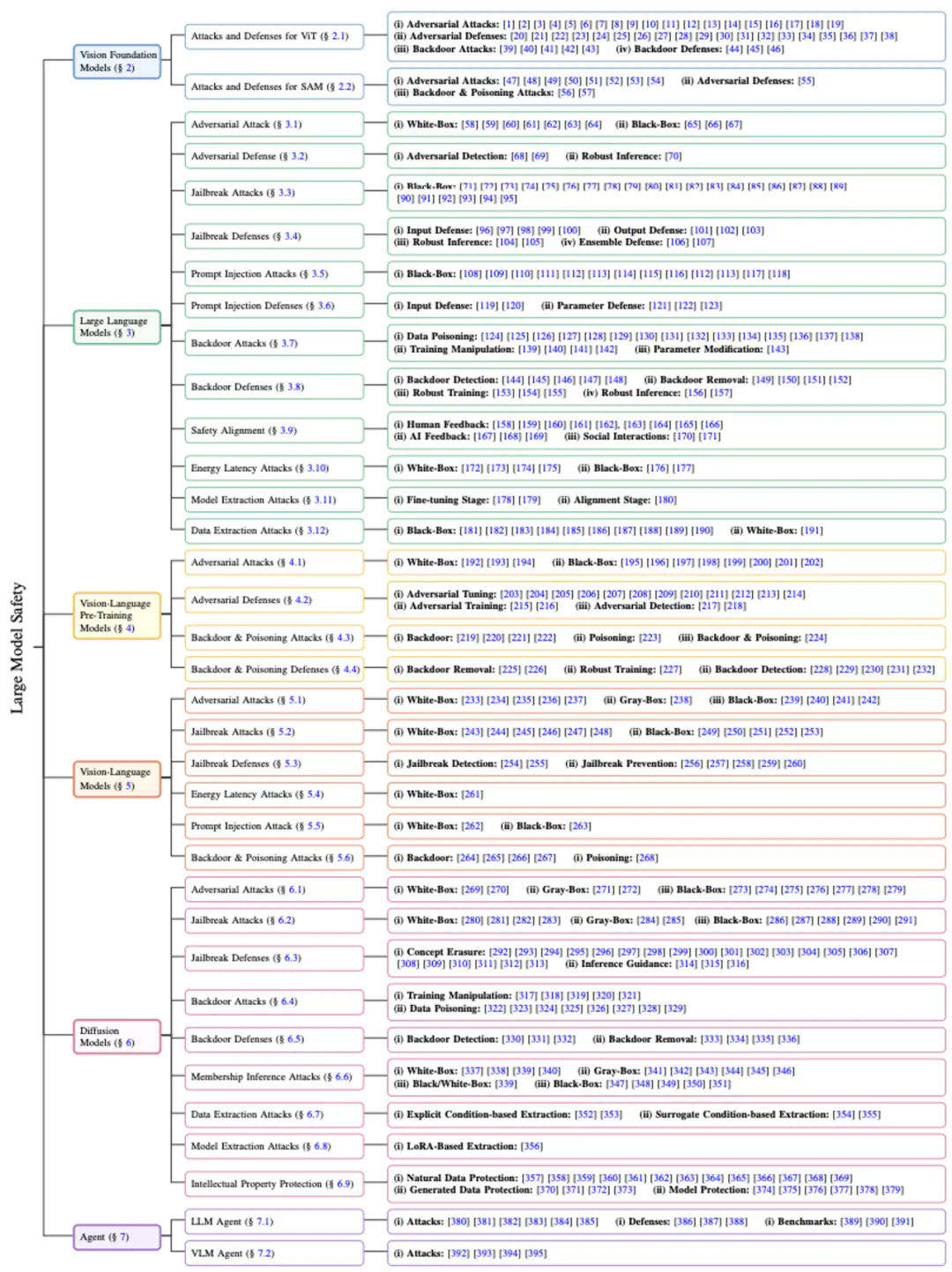Open the Diffusion Models (§ 6) node
The image size is (952, 1272).
click(117, 1037)
